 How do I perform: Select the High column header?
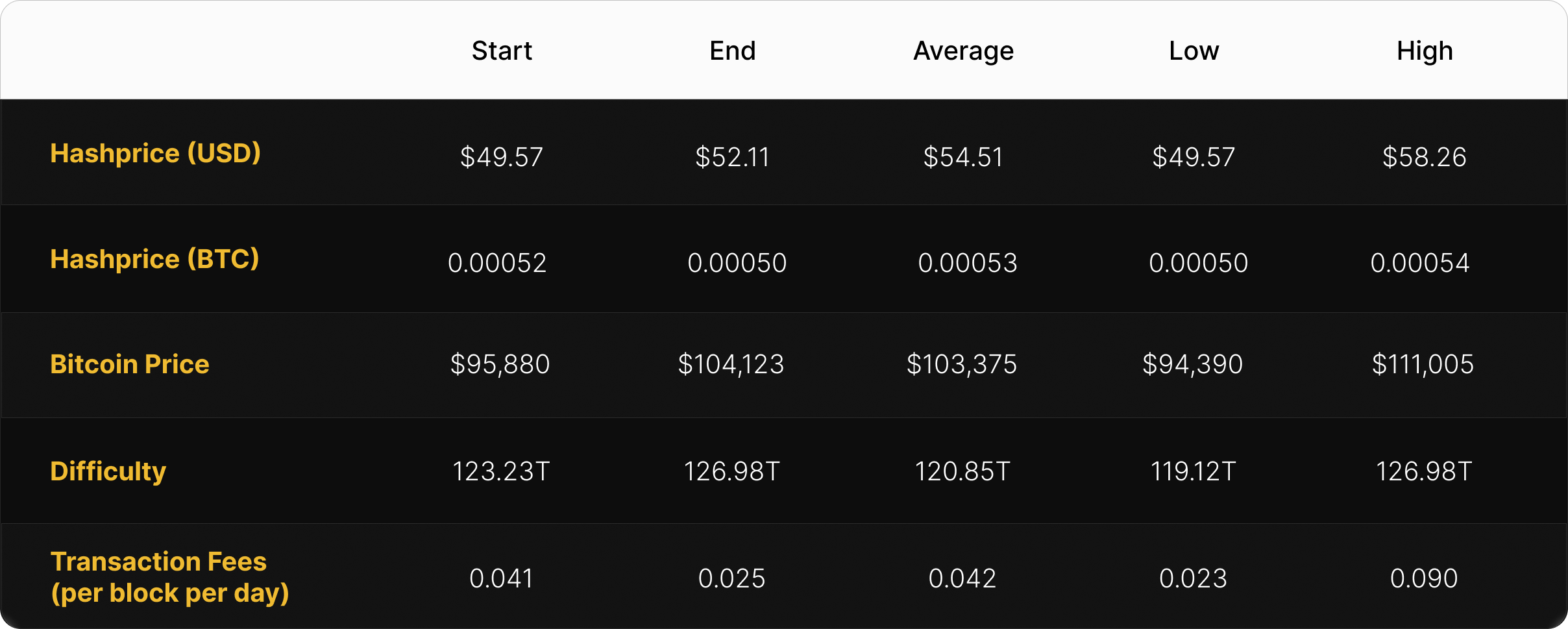tap(1425, 51)
